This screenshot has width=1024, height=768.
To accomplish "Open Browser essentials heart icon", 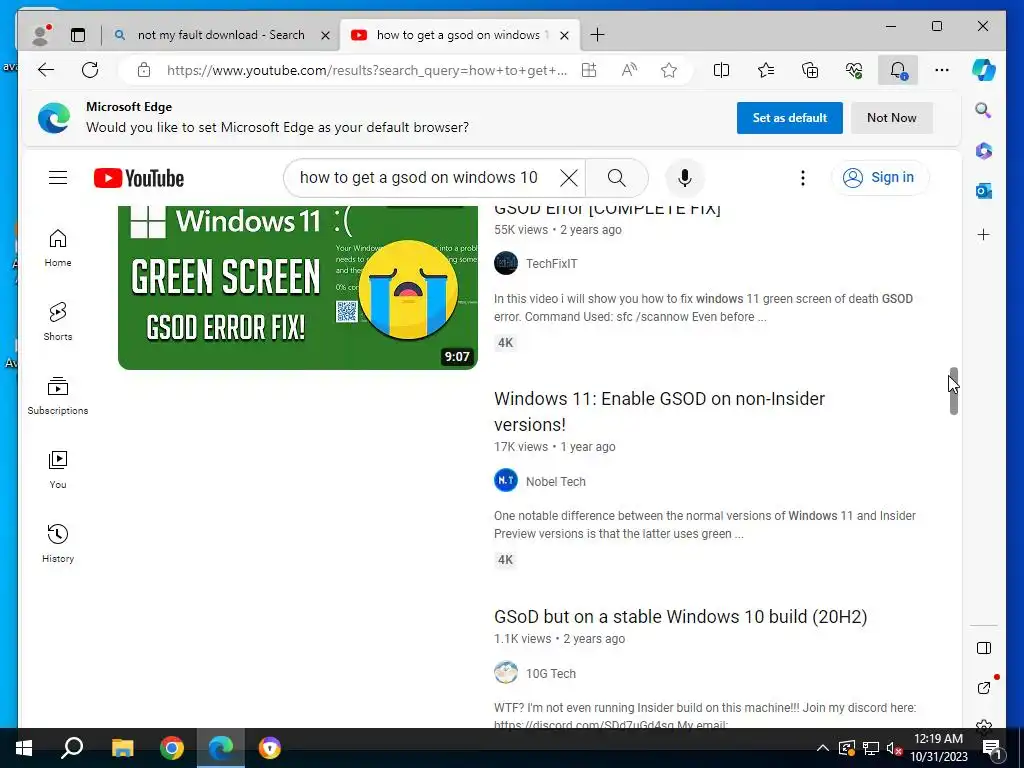I will click(x=854, y=70).
